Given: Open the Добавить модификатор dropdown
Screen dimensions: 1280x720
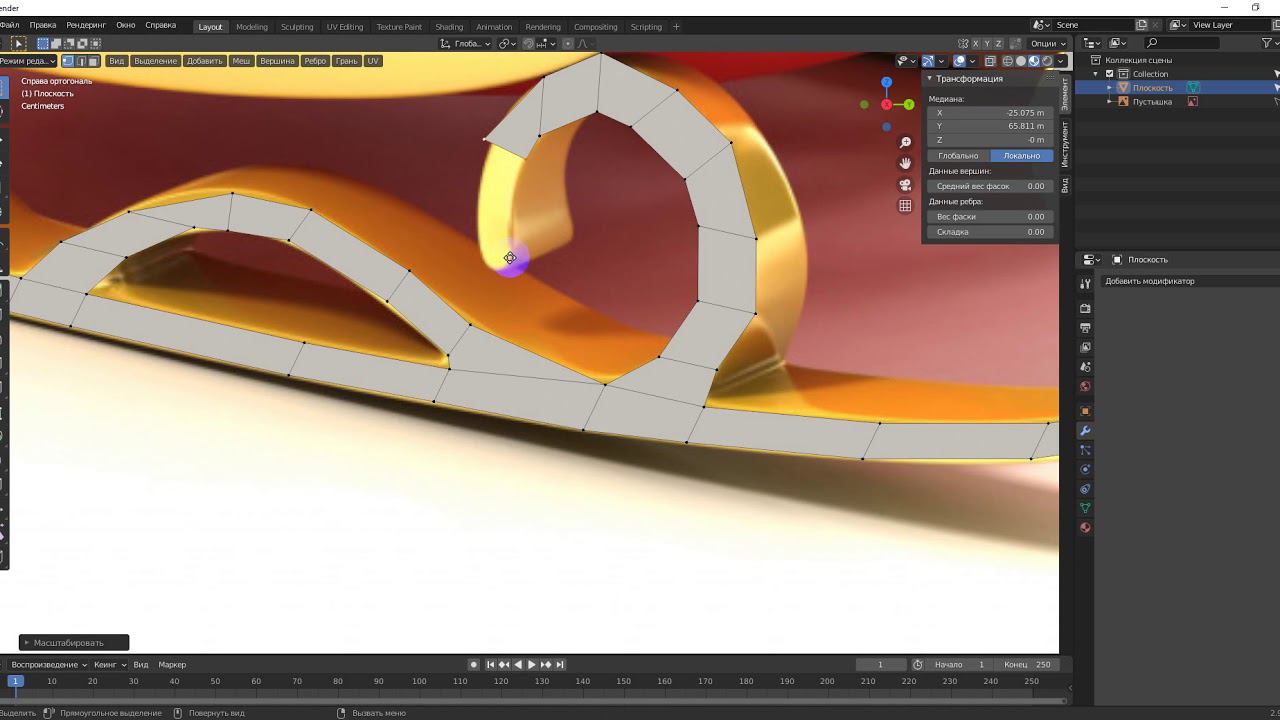Looking at the screenshot, I should tap(1150, 281).
